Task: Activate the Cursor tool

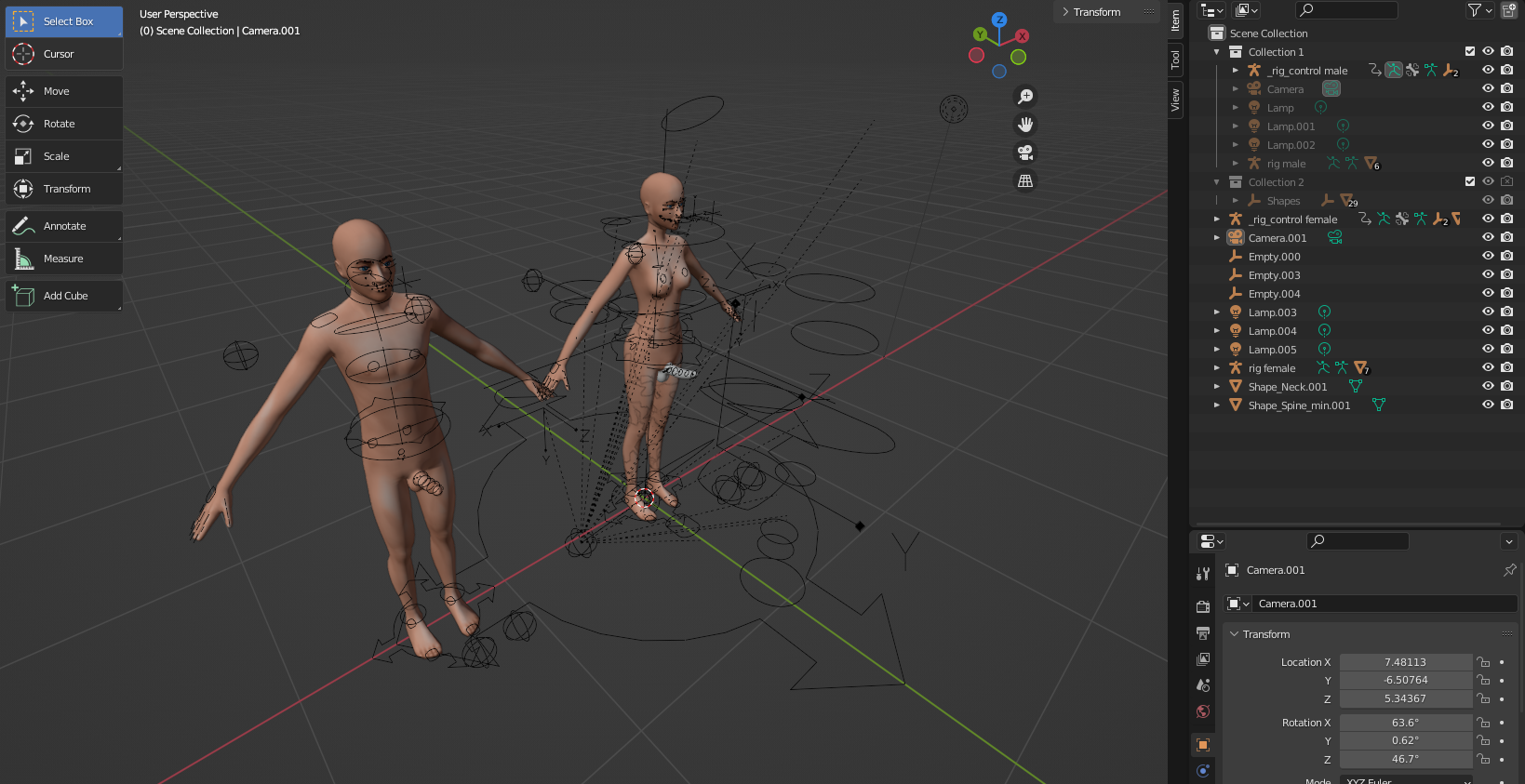Action: [x=64, y=54]
